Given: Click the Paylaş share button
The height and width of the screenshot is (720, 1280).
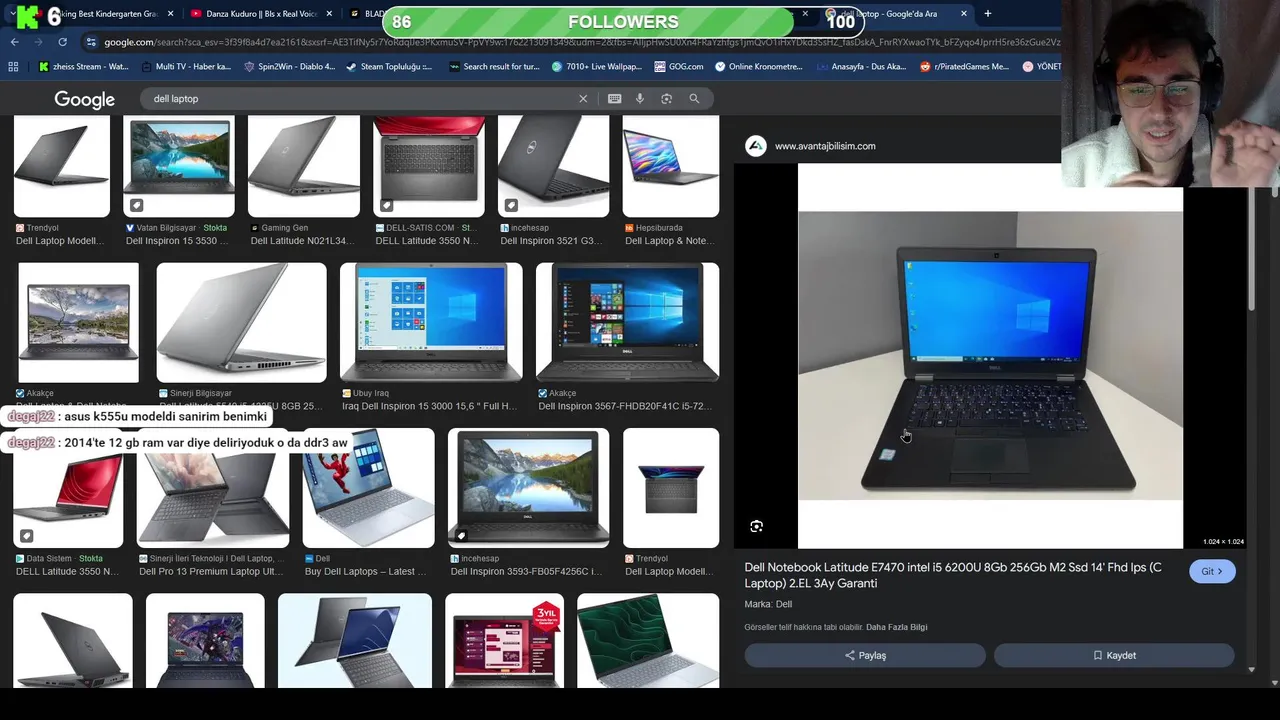Looking at the screenshot, I should [865, 655].
